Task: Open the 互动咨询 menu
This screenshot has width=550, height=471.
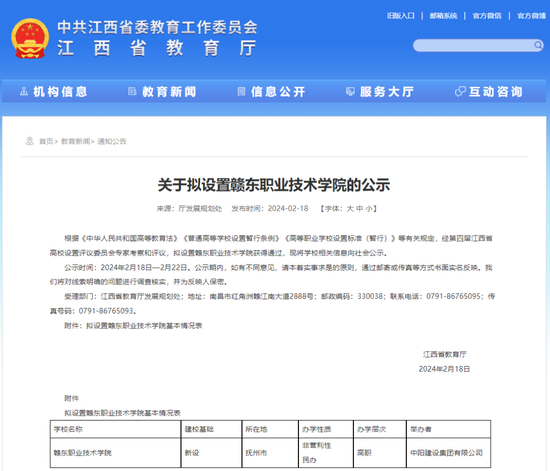Action: (x=496, y=92)
